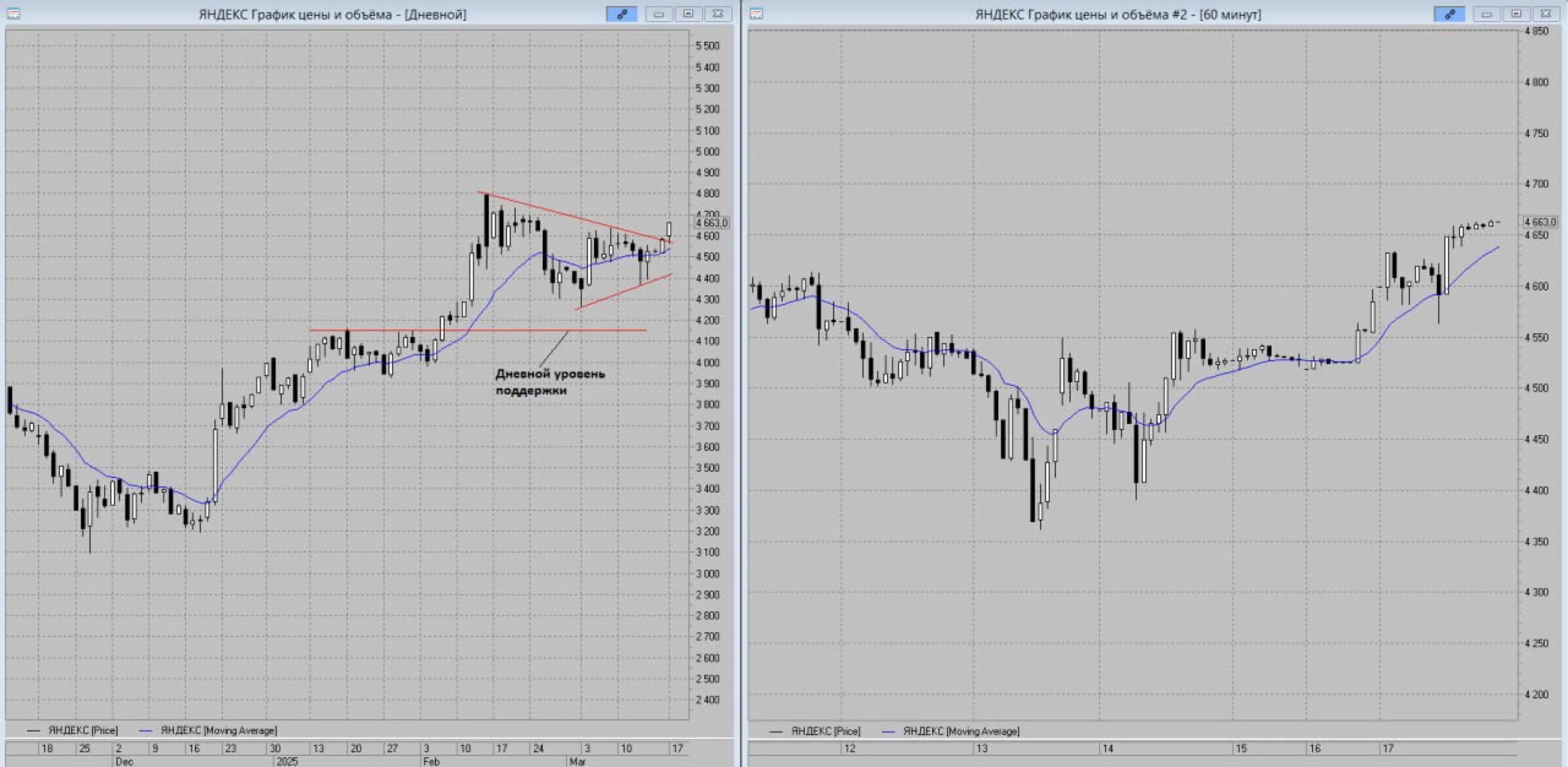Viewport: 1568px width, 767px height.
Task: Click the 2025 year label on daily time axis
Action: [287, 761]
